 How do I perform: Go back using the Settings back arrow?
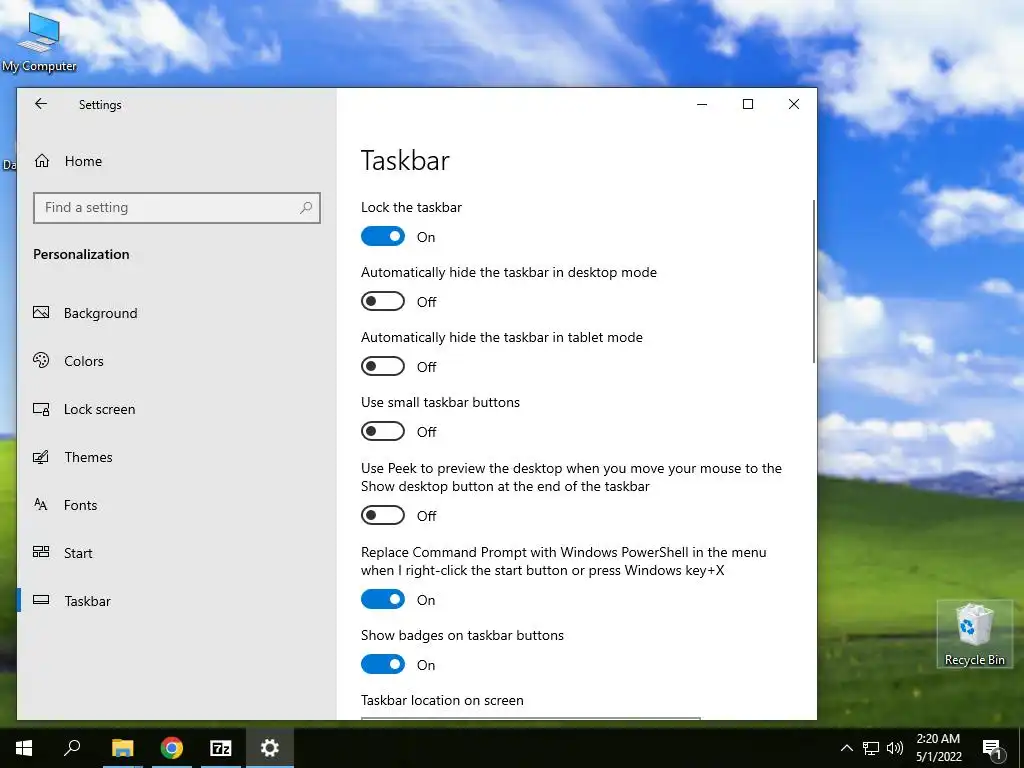click(40, 104)
